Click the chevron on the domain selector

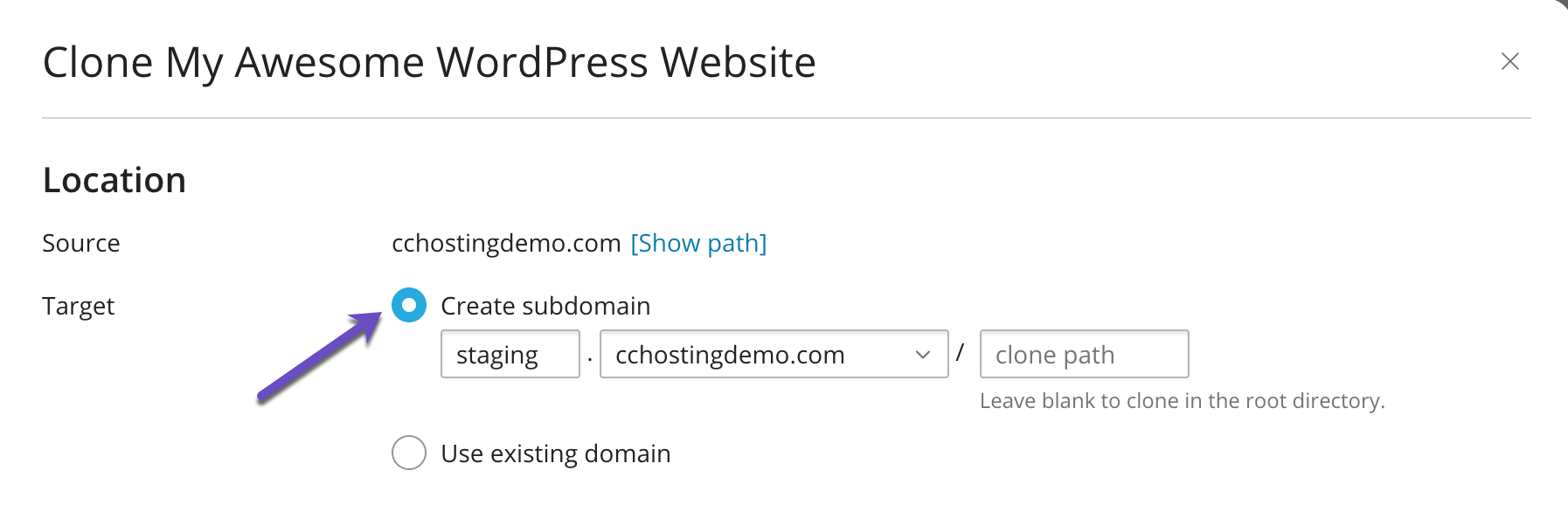(923, 354)
